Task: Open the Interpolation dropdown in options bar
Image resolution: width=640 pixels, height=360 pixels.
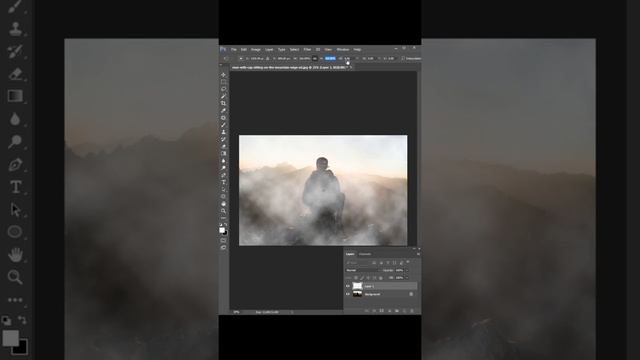Action: [x=413, y=58]
